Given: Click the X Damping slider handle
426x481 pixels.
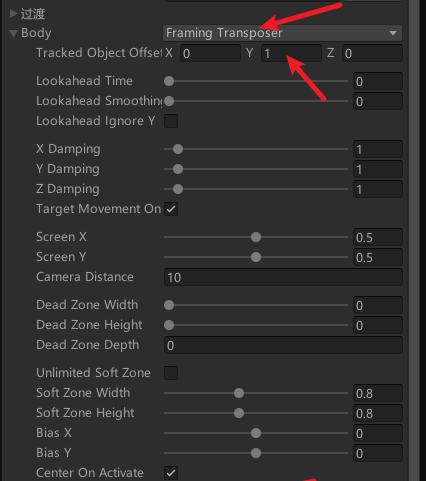Looking at the screenshot, I should coord(178,149).
